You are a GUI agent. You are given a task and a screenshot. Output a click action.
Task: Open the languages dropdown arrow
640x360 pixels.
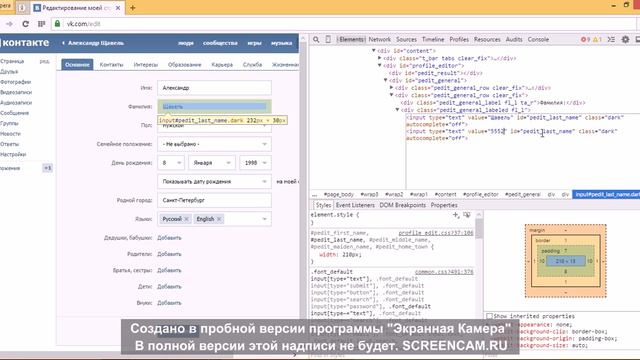[264, 219]
